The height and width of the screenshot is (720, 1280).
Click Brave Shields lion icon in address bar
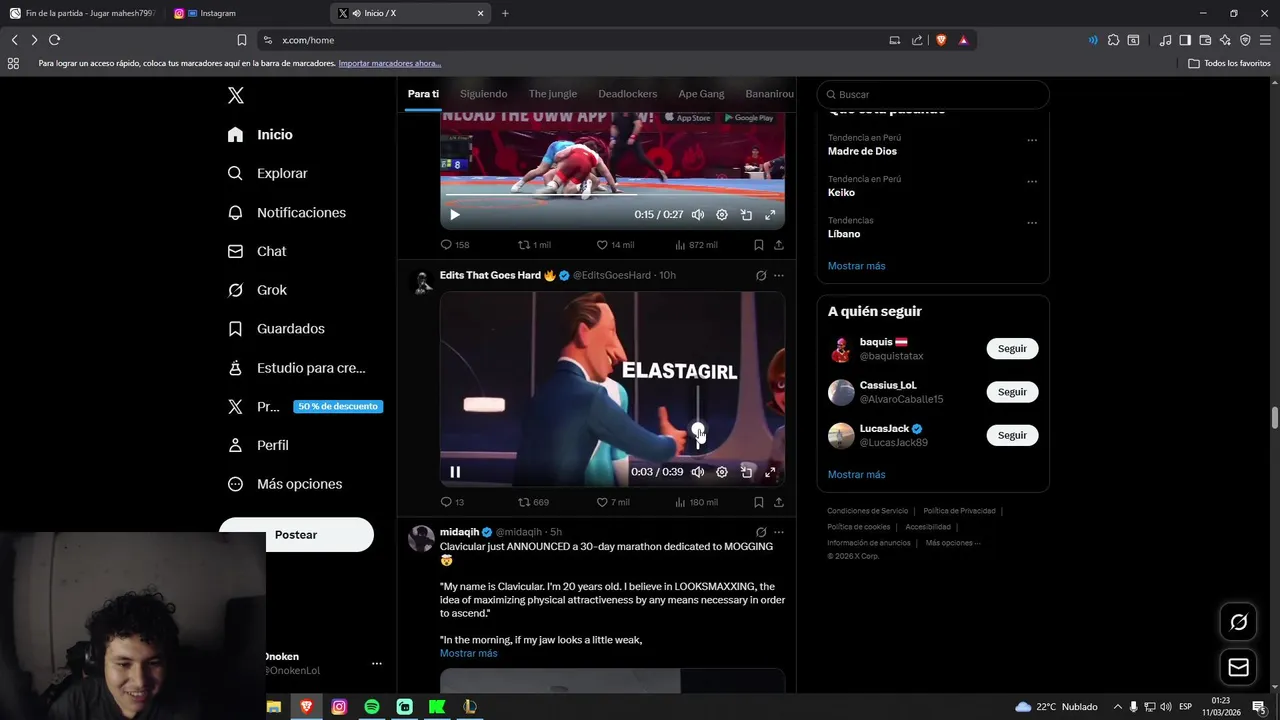pyautogui.click(x=941, y=40)
